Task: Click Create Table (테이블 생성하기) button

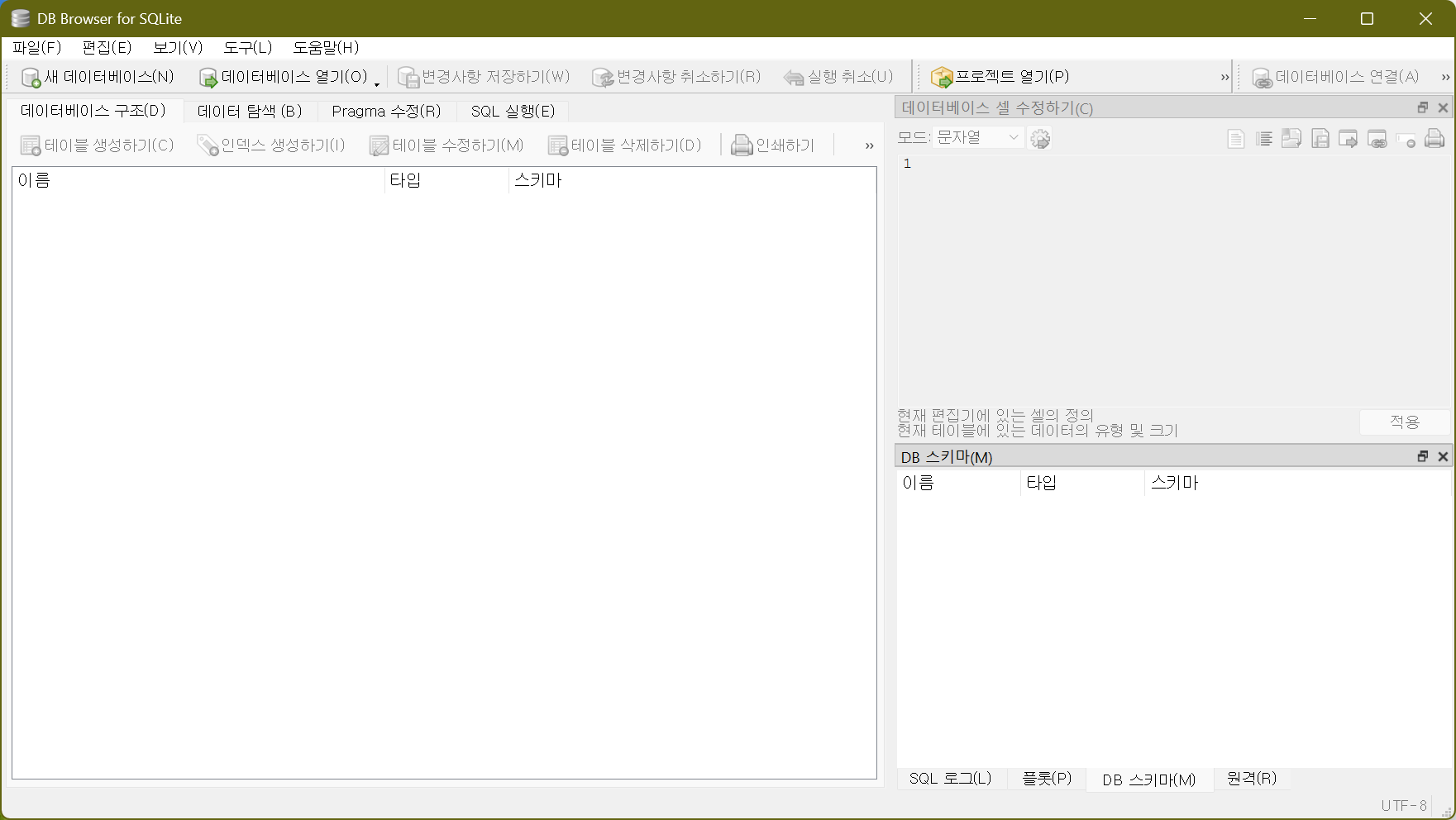Action: (x=98, y=145)
